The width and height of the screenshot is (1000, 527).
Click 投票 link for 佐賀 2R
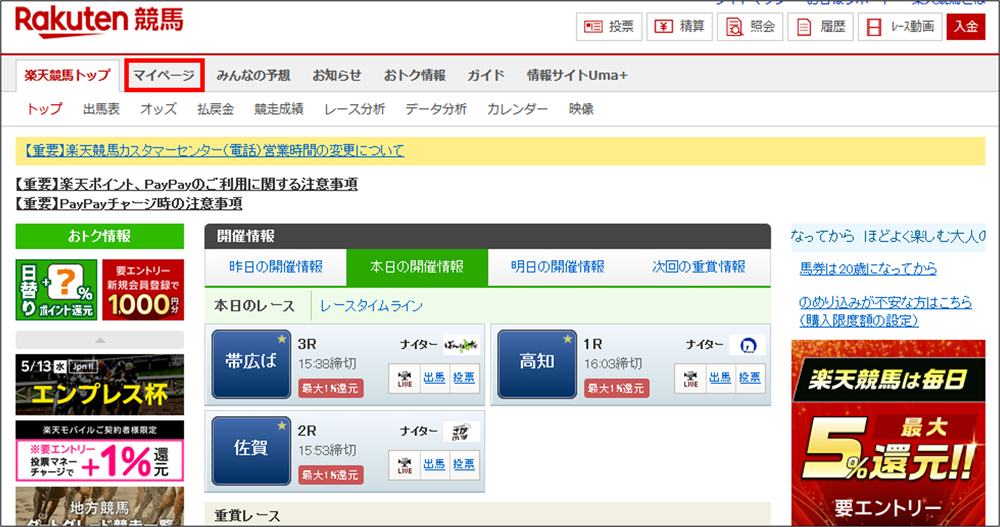click(464, 464)
